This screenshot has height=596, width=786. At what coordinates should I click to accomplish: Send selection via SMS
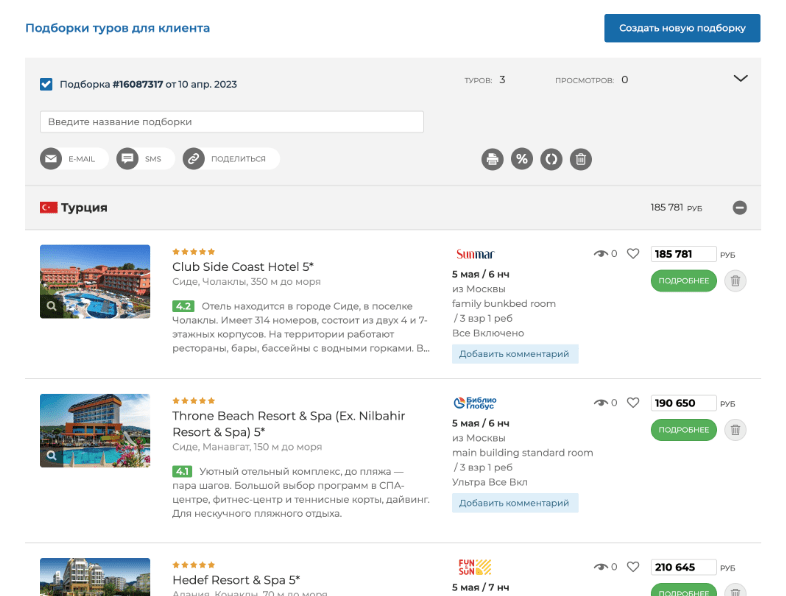pos(145,159)
